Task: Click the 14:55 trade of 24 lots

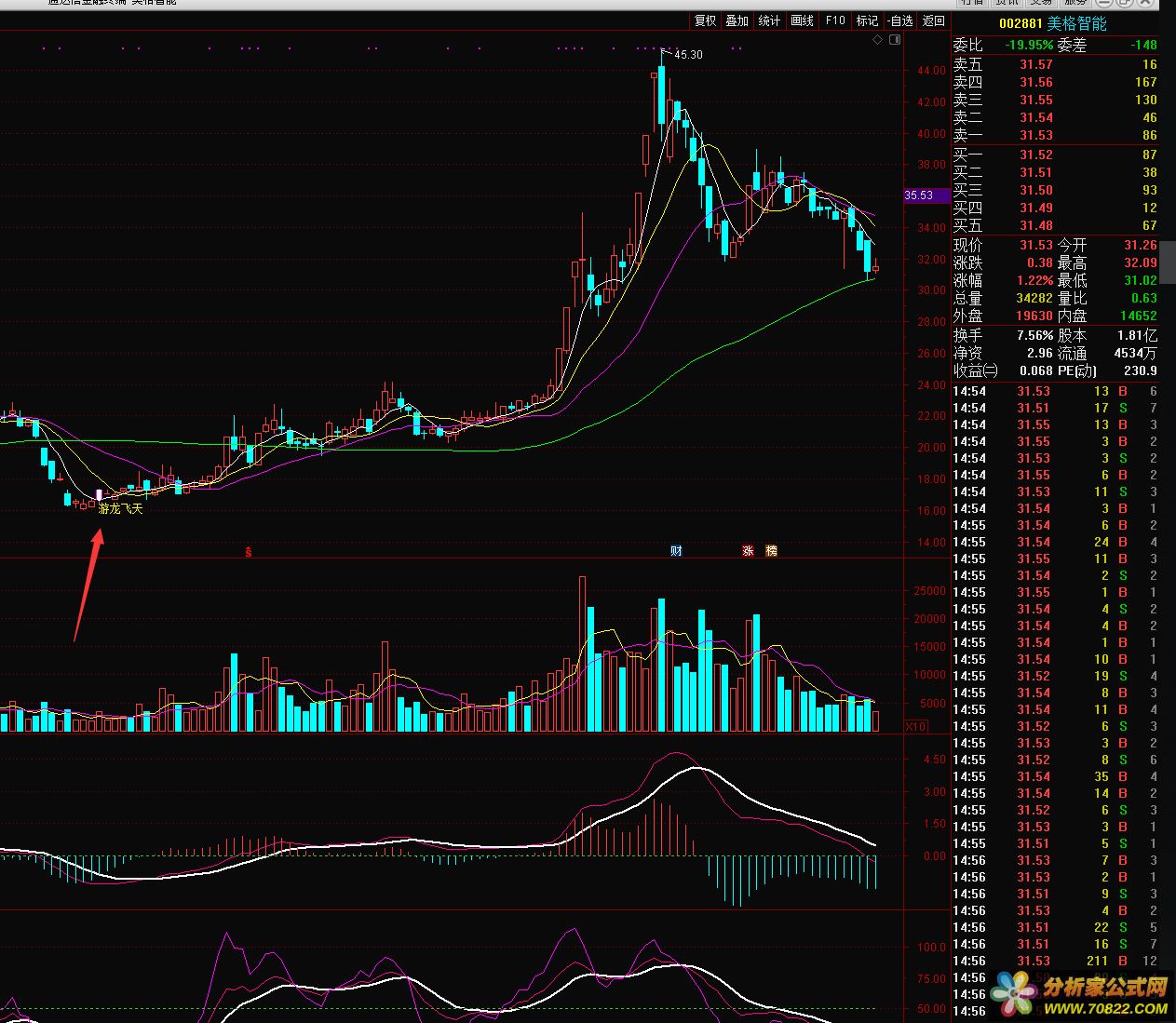Action: pos(1055,542)
